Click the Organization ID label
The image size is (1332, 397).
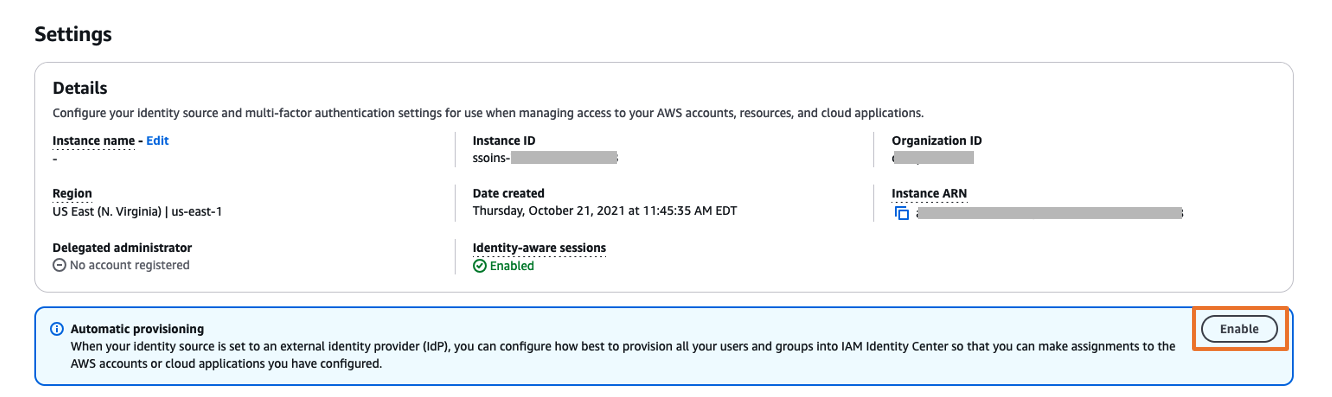937,141
